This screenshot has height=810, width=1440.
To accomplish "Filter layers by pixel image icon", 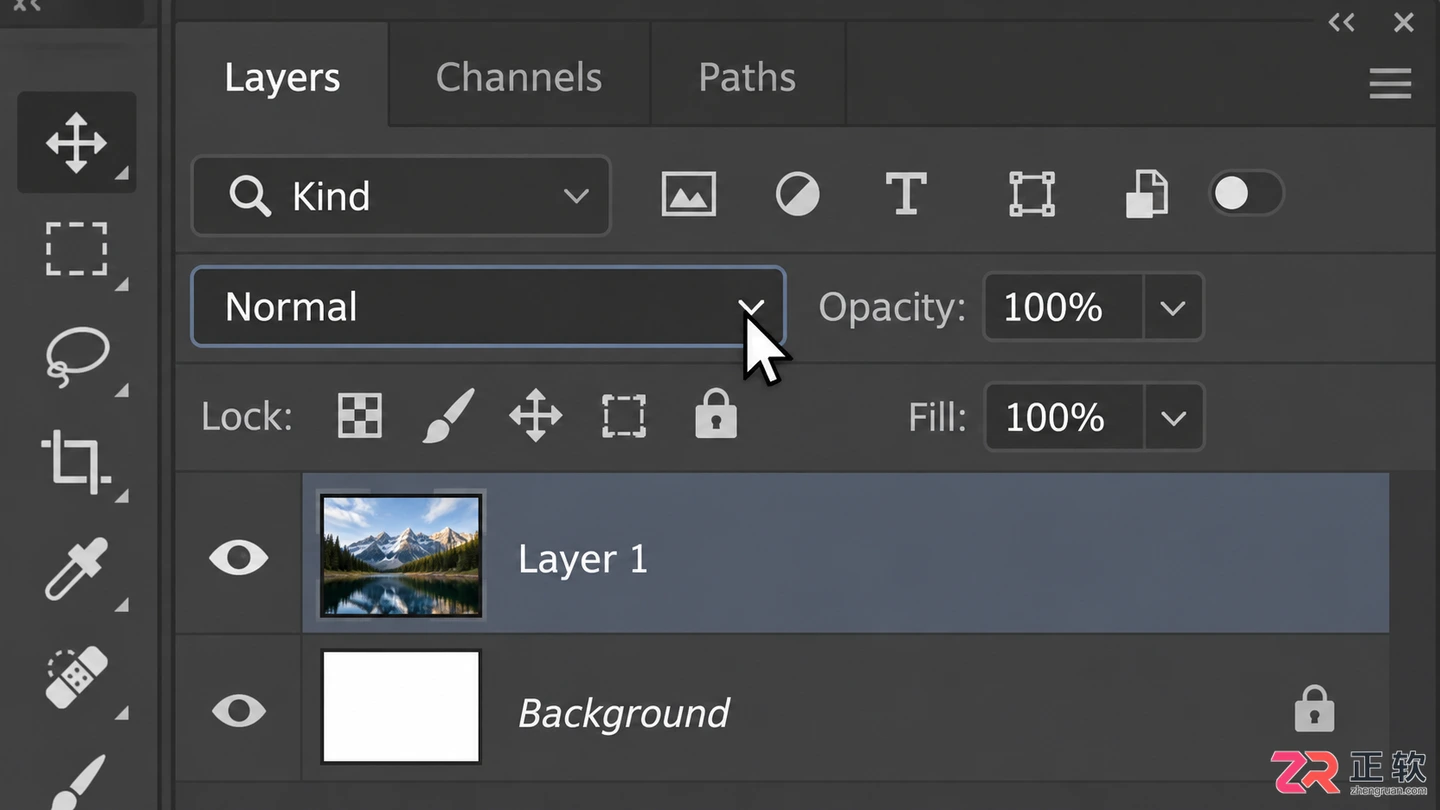I will click(x=689, y=194).
